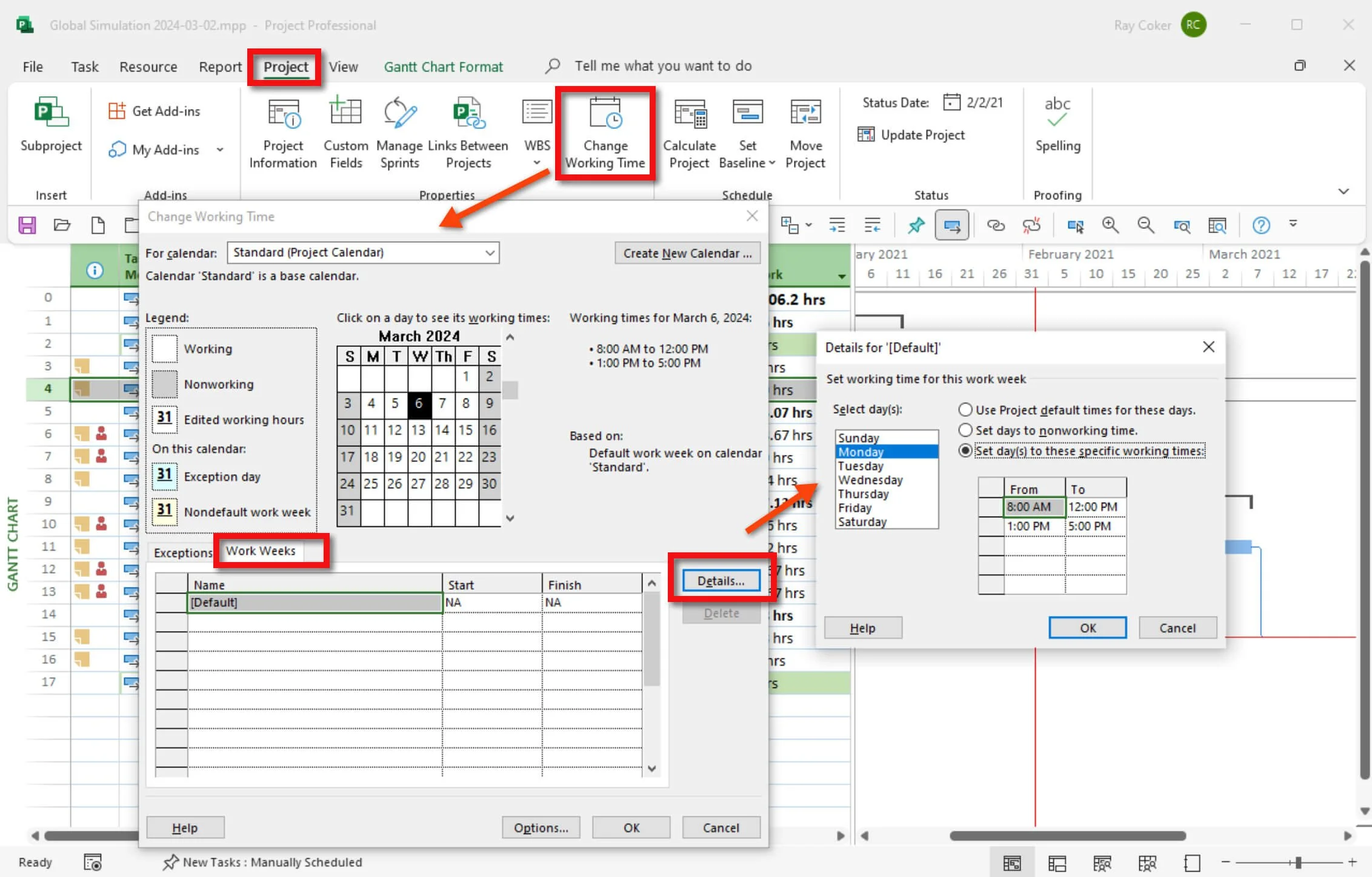Open Links Between Projects
This screenshot has width=1372, height=877.
point(468,134)
